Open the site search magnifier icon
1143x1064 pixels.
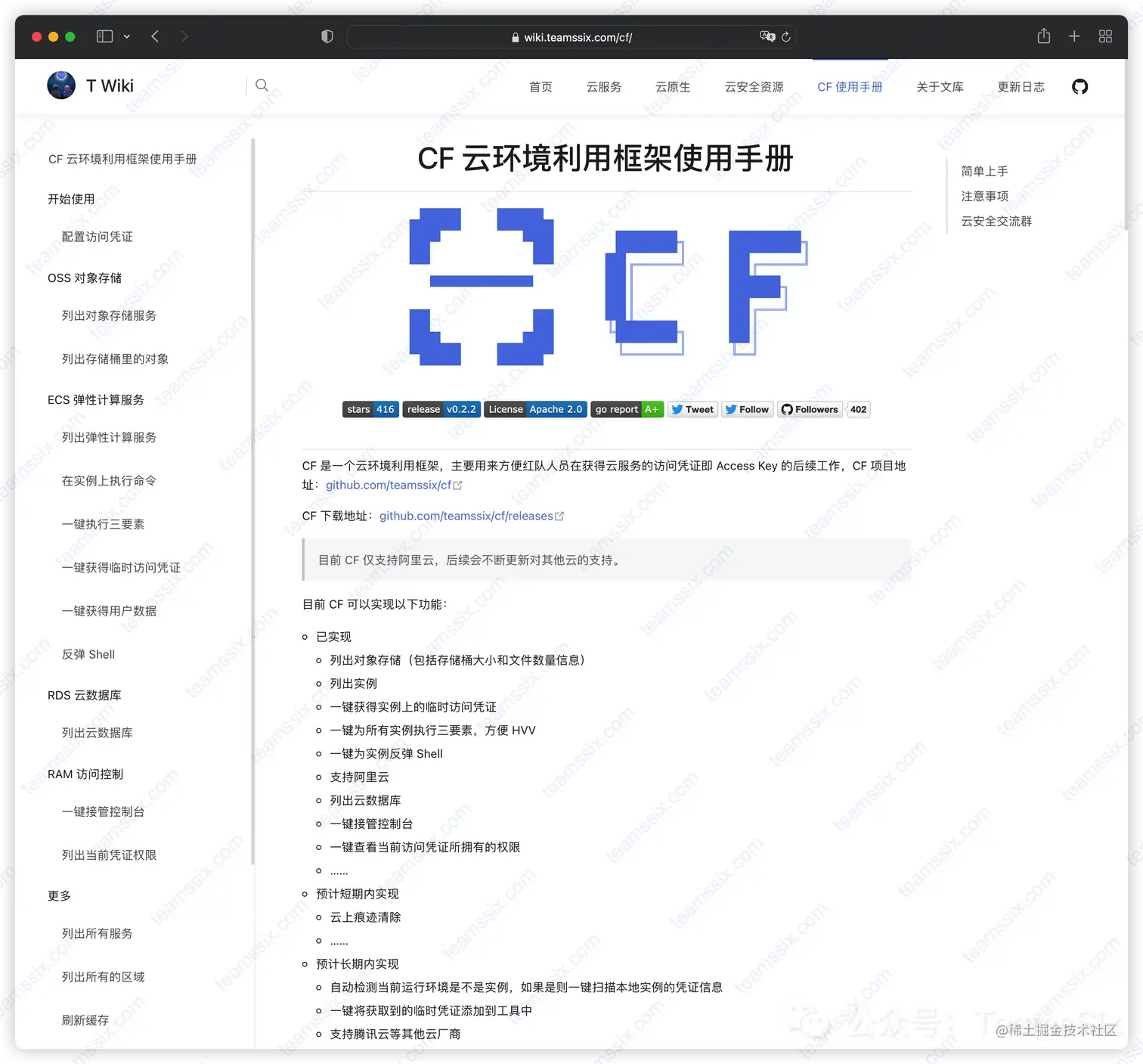coord(262,85)
